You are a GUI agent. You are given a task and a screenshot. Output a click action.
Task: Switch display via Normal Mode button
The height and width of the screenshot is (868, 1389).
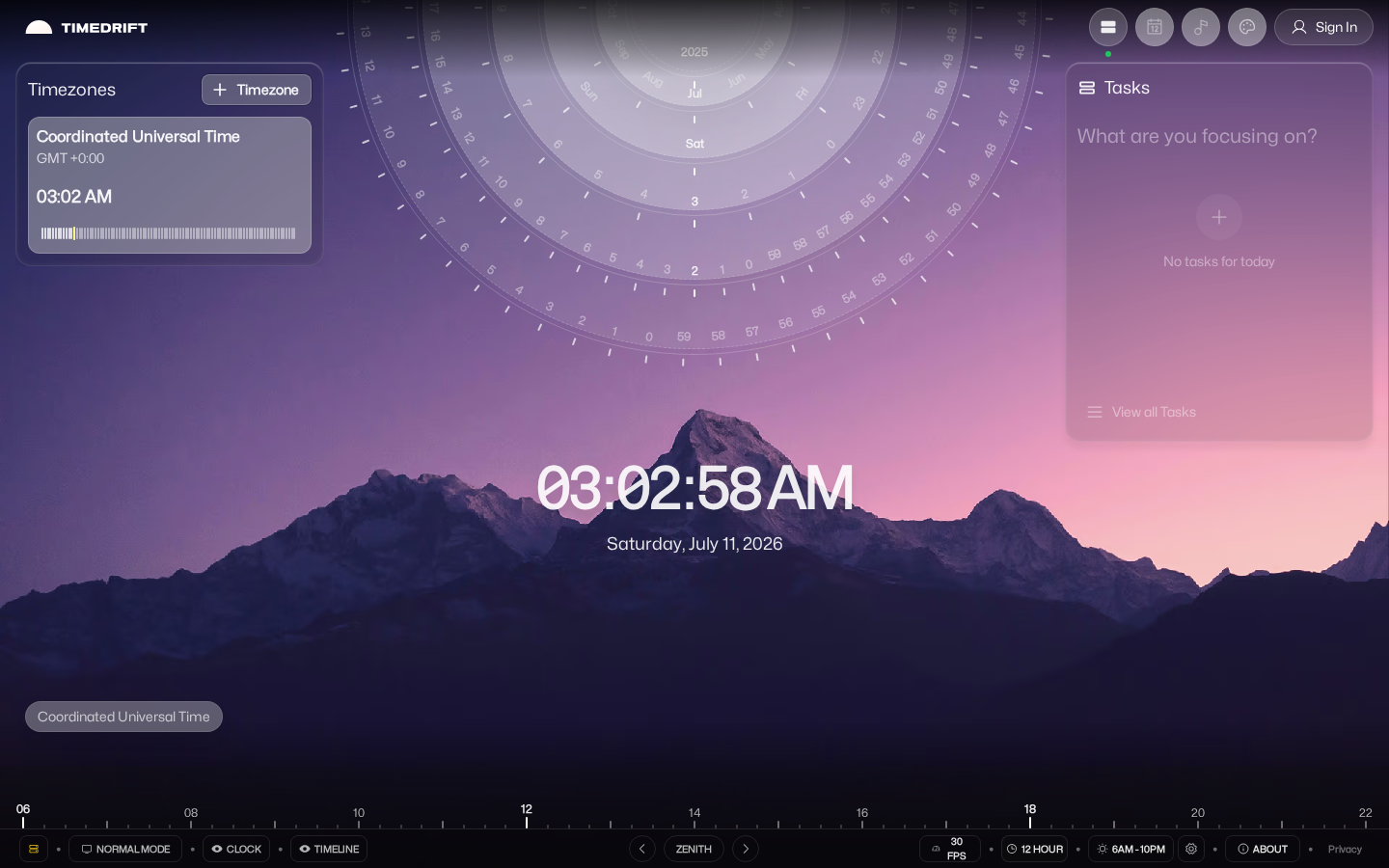point(125,849)
